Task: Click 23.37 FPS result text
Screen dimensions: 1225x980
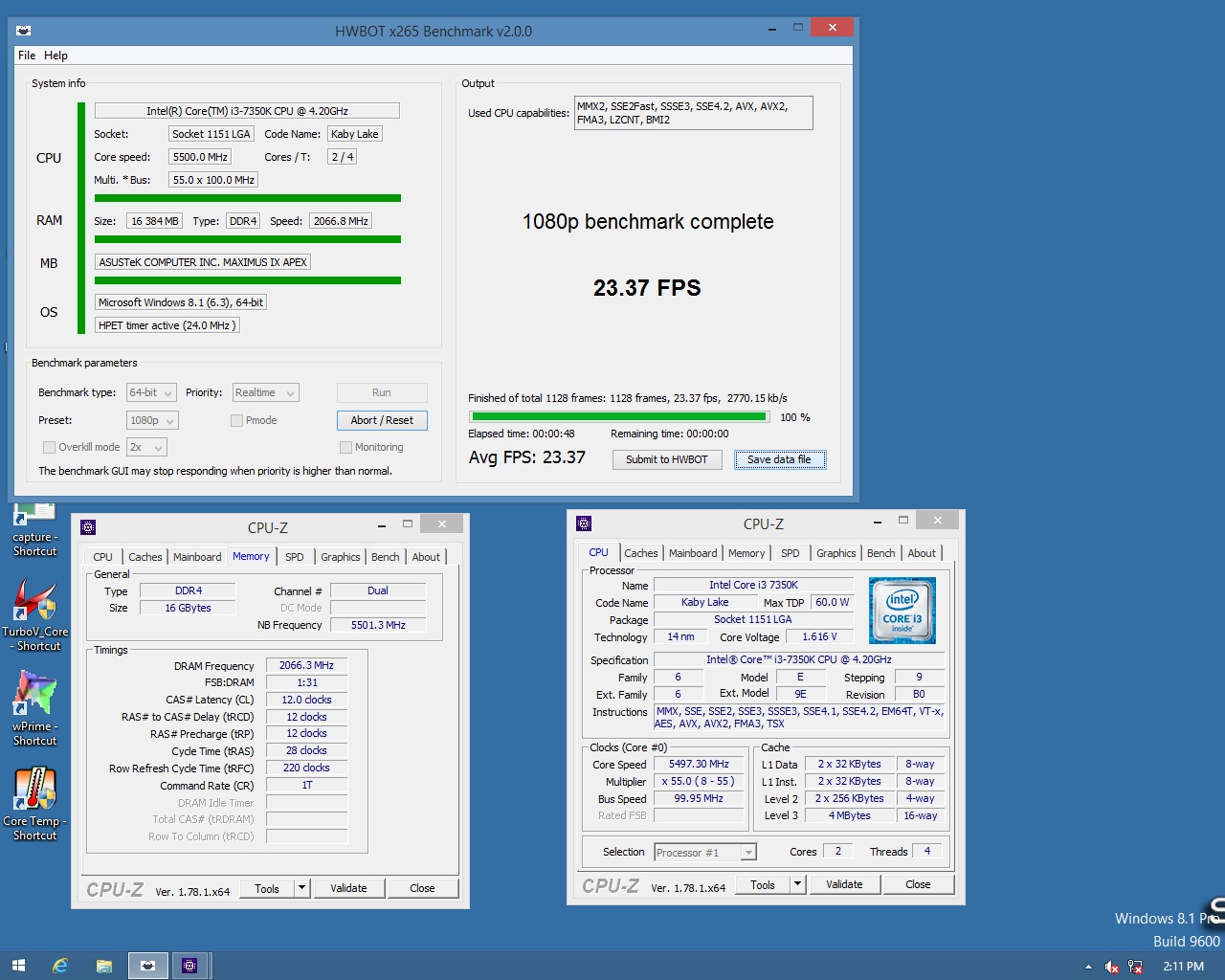Action: click(647, 288)
